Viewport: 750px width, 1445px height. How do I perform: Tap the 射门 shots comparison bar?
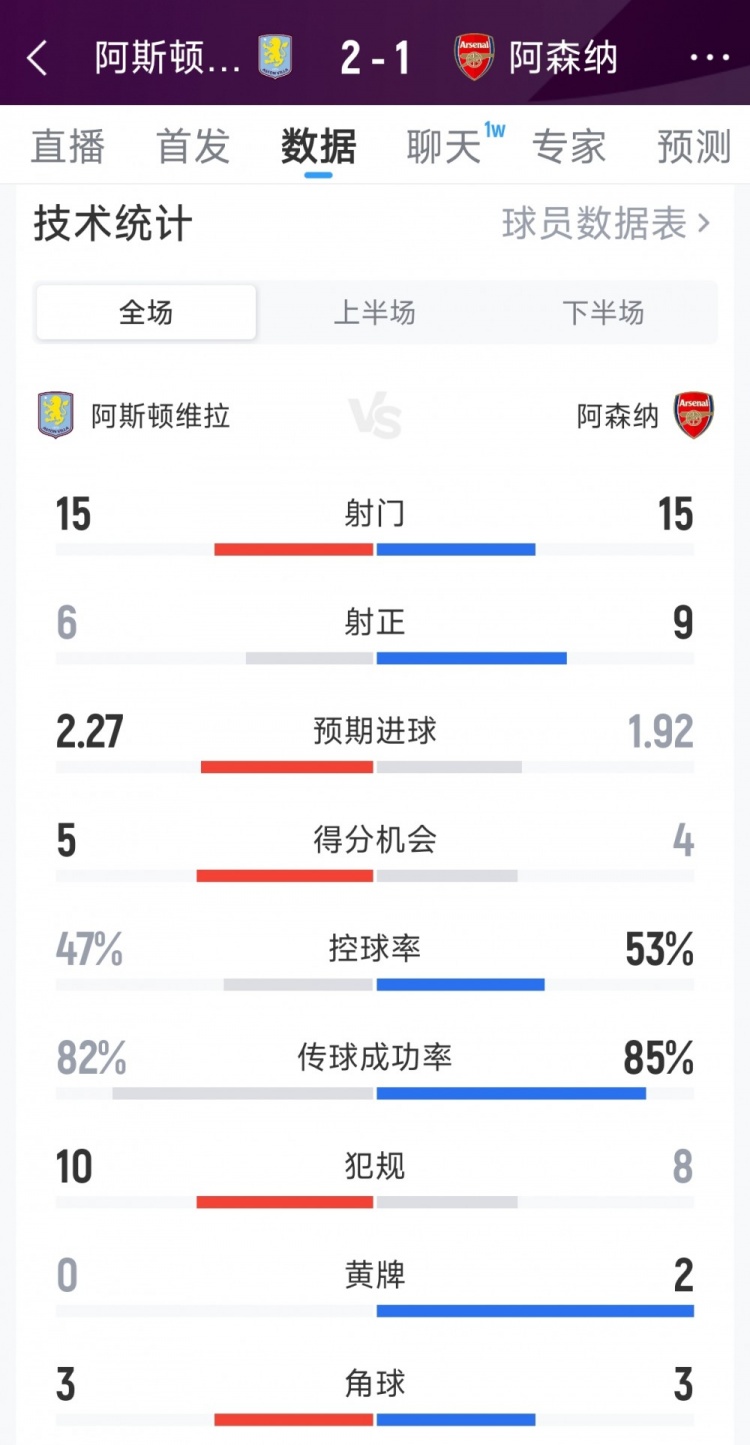tap(375, 549)
